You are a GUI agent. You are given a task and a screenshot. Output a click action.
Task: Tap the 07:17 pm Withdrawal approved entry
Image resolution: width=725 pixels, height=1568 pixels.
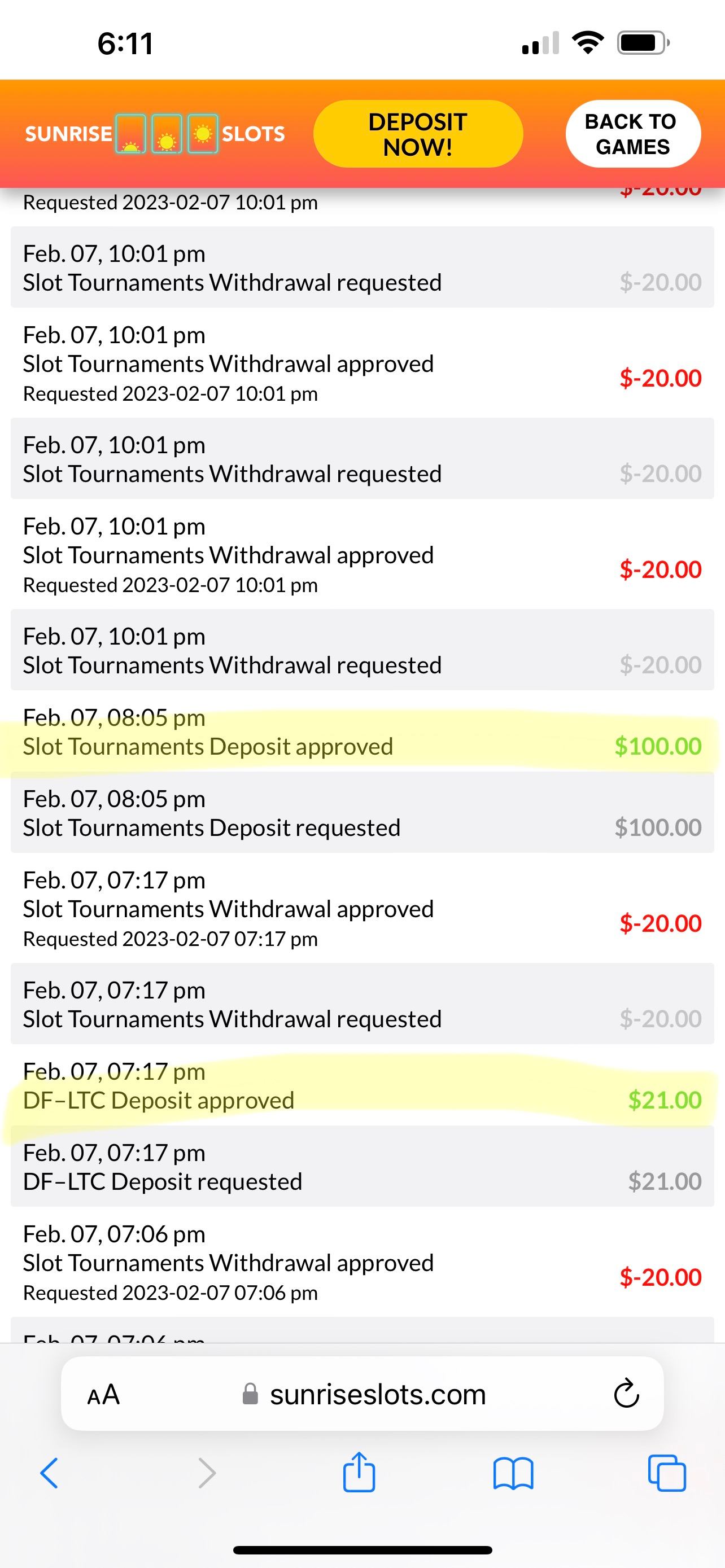(x=362, y=909)
